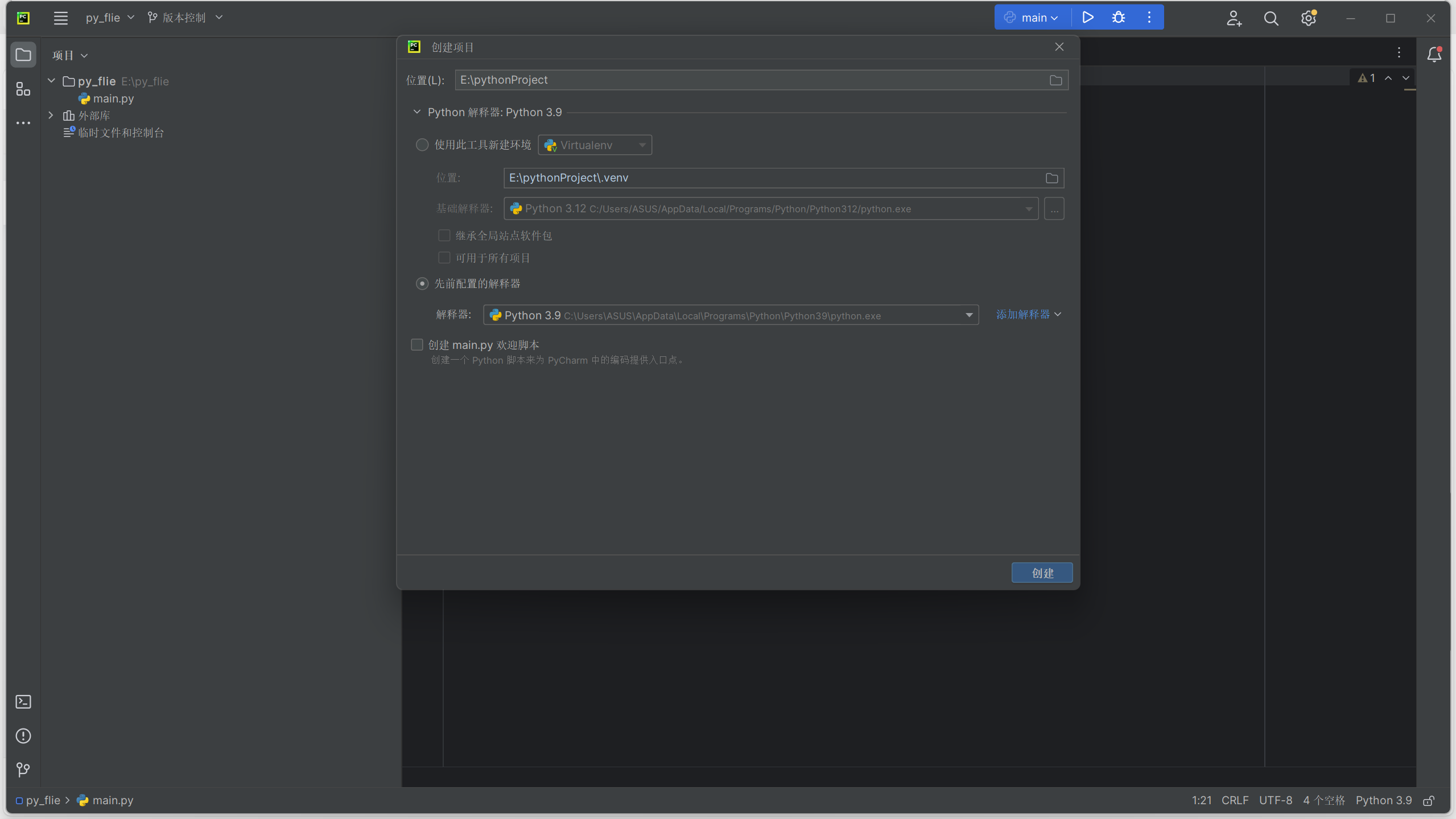Select the Structure panel icon in sidebar
The image size is (1456, 819).
tap(23, 89)
